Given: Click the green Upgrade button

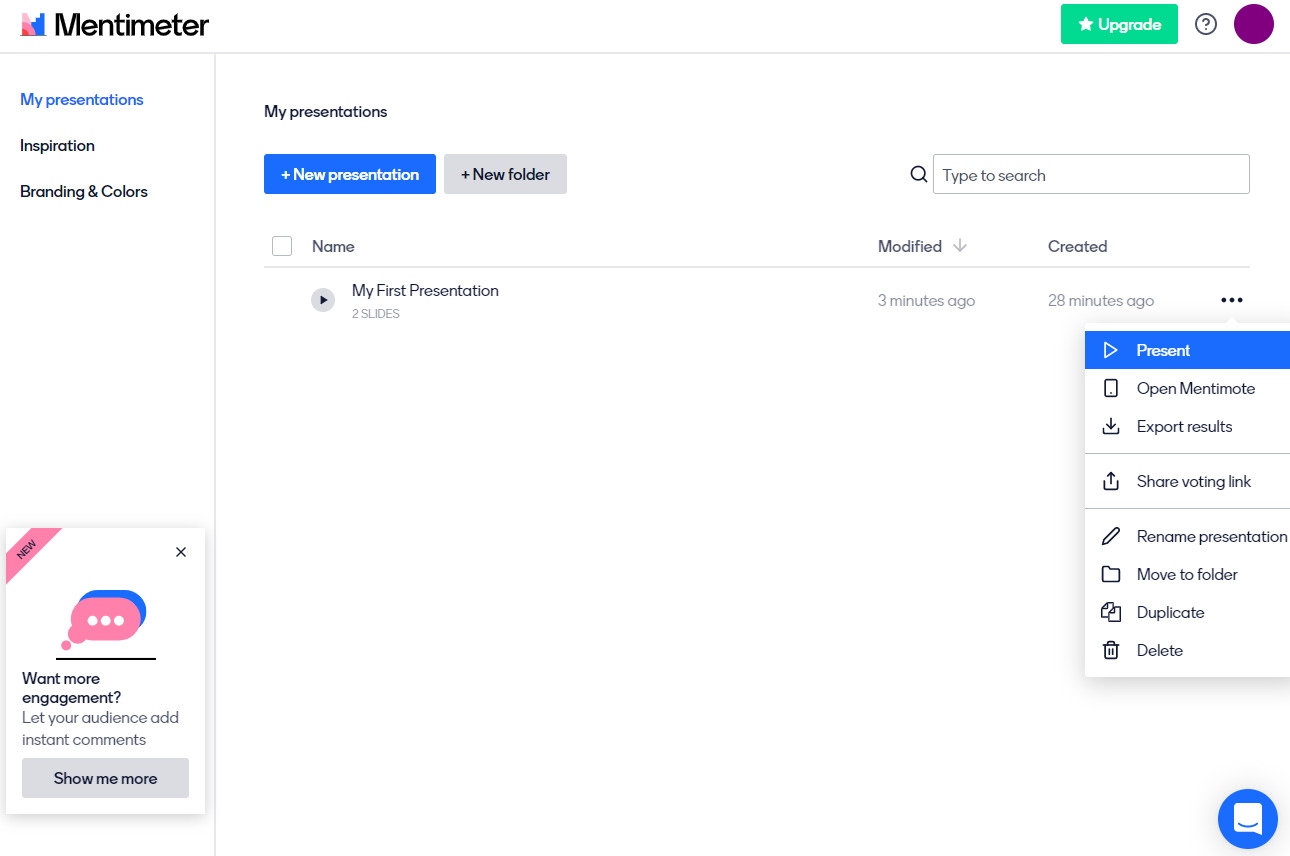Looking at the screenshot, I should coord(1119,24).
